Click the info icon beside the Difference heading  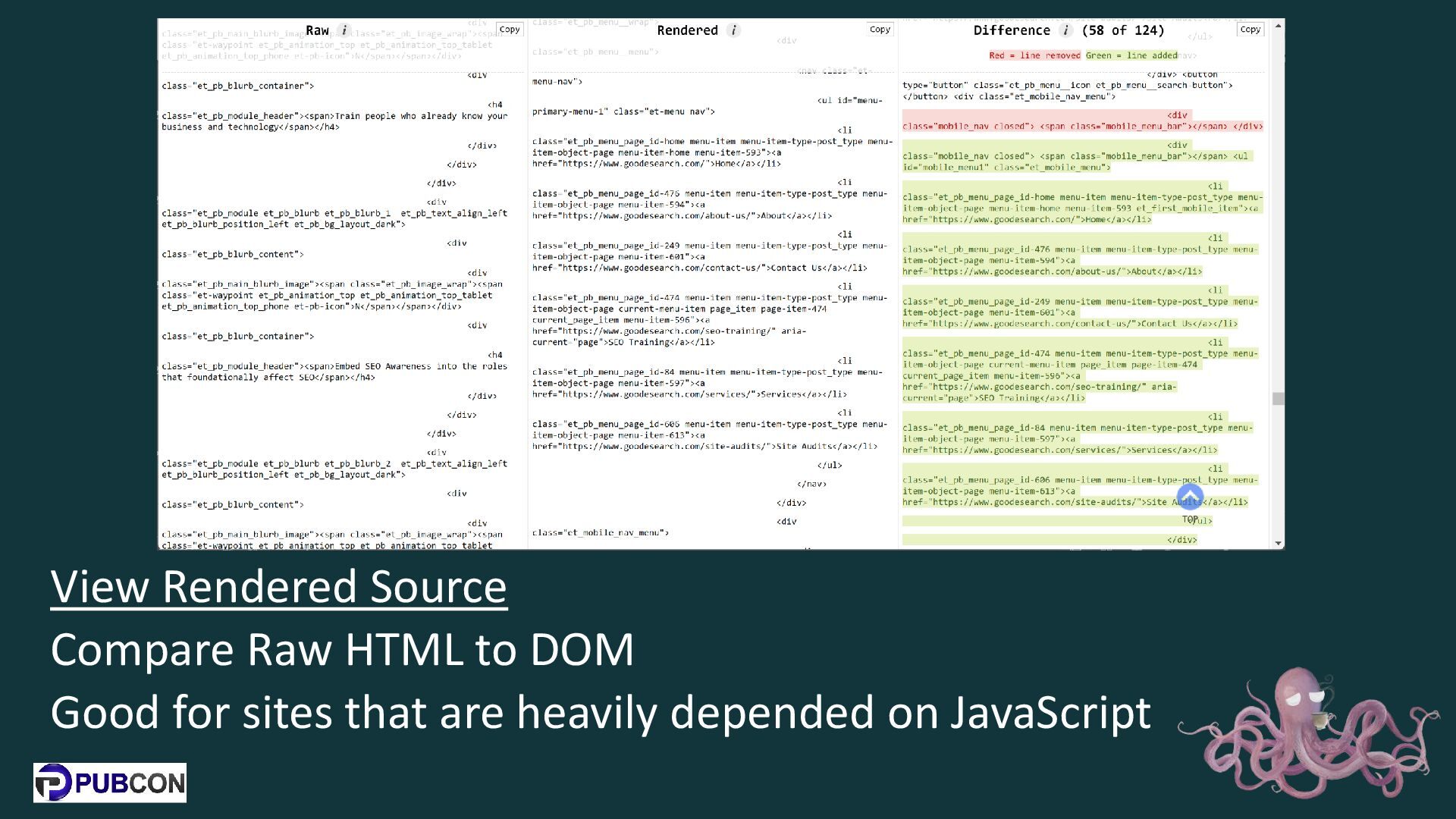1066,30
